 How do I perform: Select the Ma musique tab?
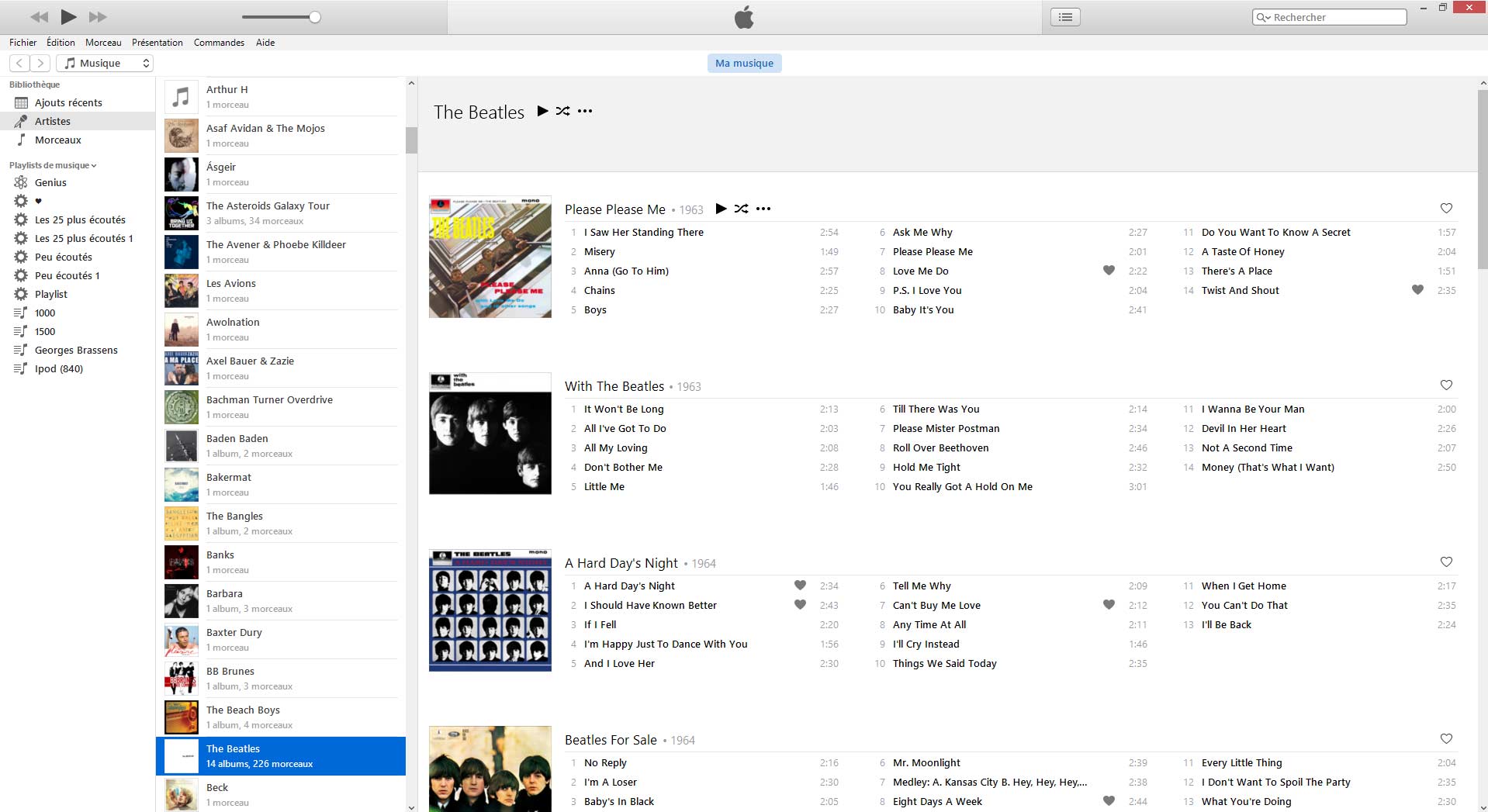coord(744,64)
